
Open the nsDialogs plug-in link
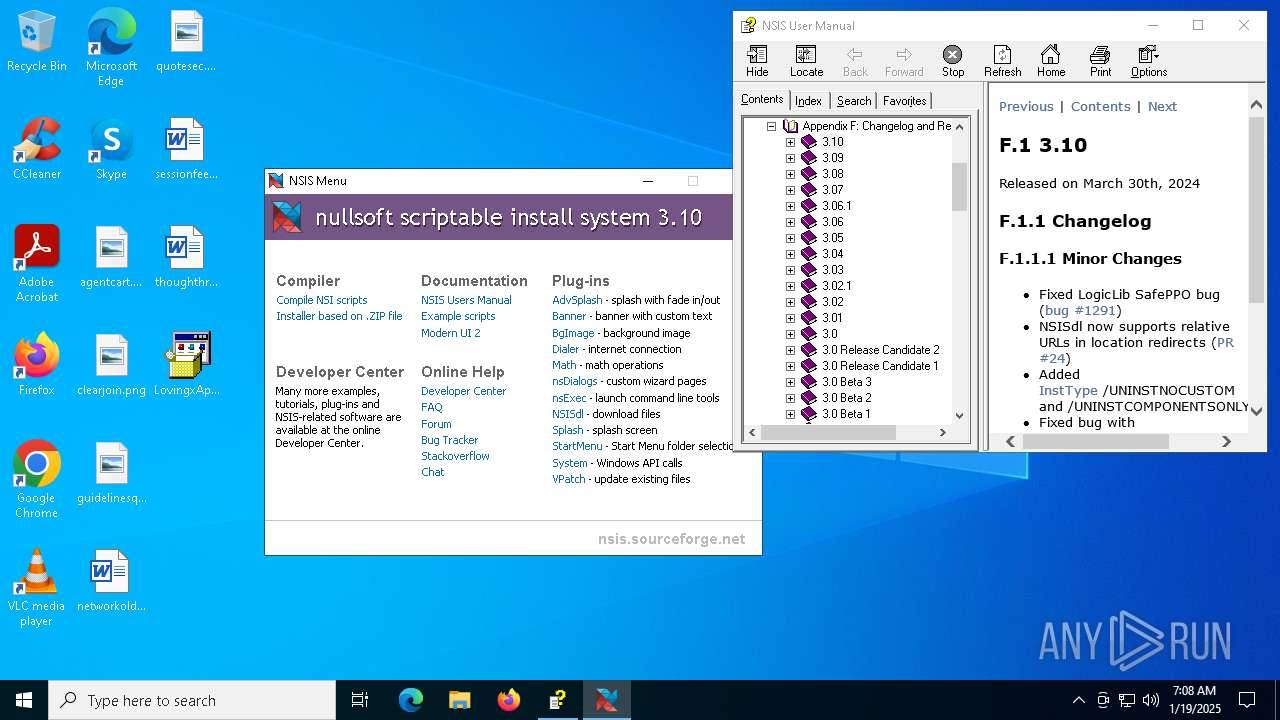[x=574, y=381]
